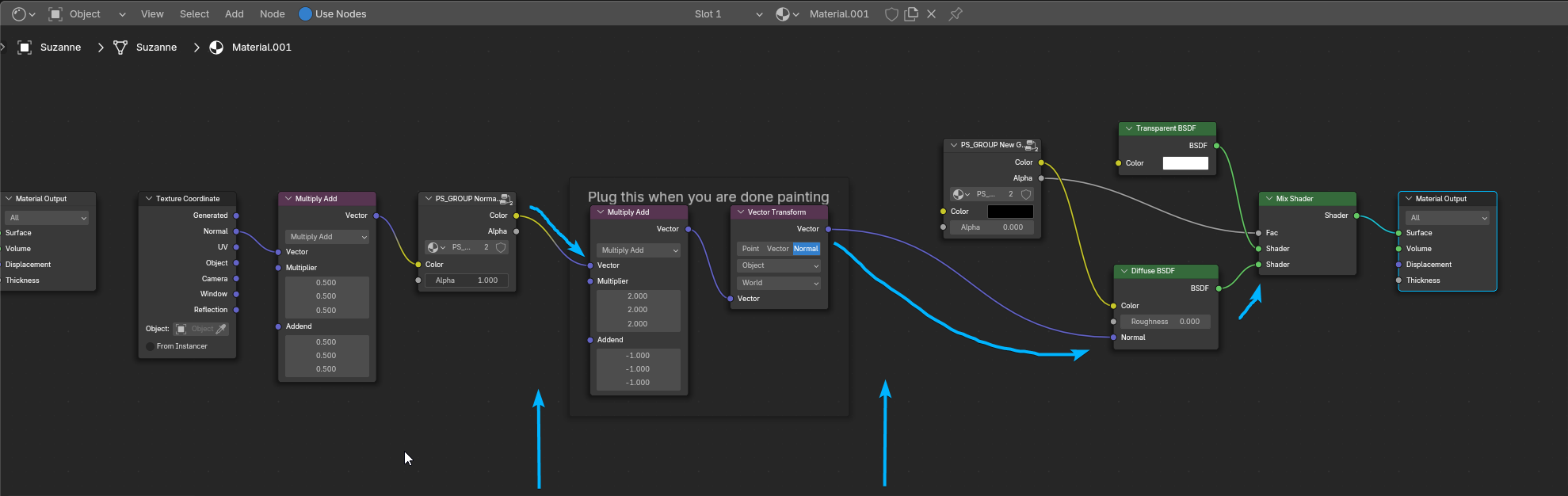Open node tree browser in PS_GROUP Norma node
1568x496 pixels.
tap(437, 247)
